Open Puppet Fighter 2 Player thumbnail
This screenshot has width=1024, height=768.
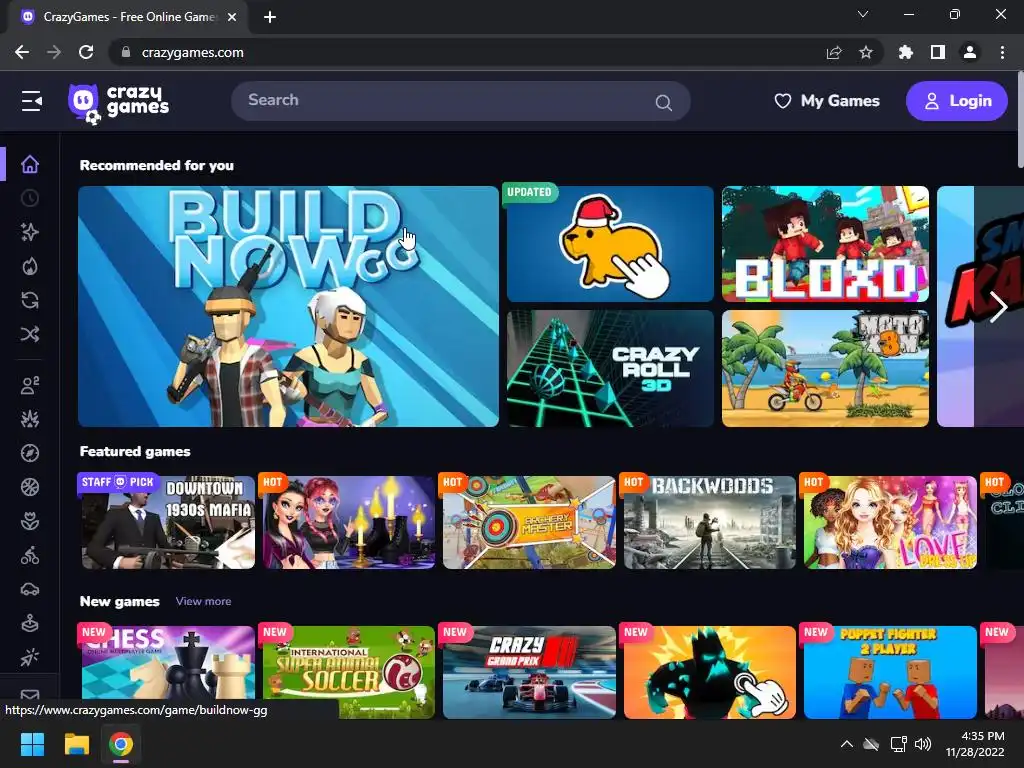click(x=890, y=672)
